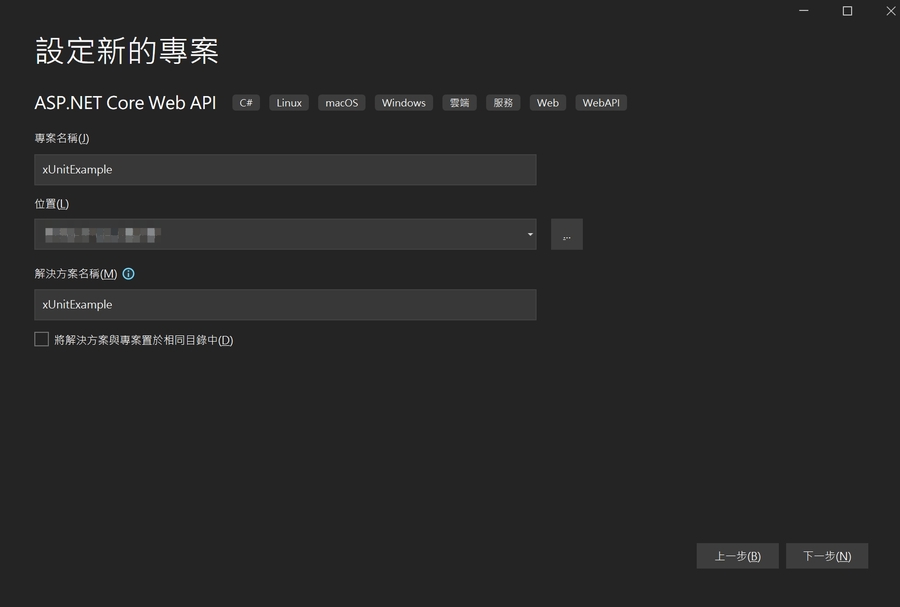Viewport: 900px width, 607px height.
Task: Open the file browser with the "..." button
Action: 566,234
